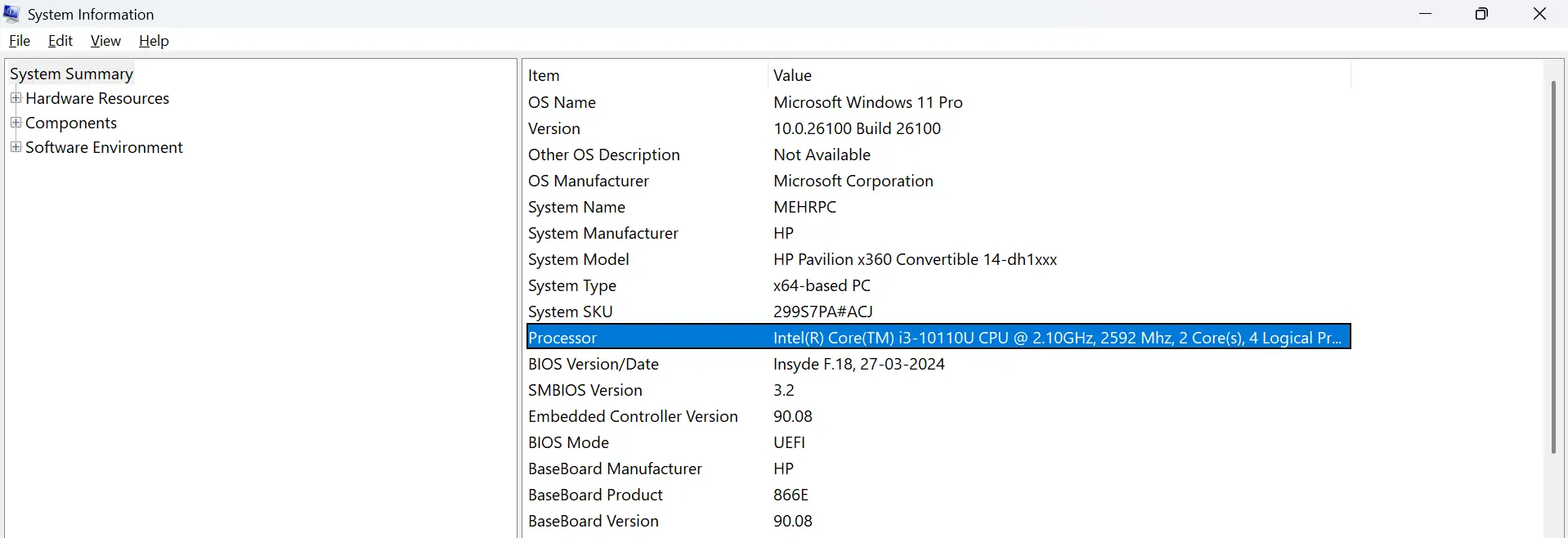Select the System SKU row
Screen dimensions: 1568x538
point(571,312)
